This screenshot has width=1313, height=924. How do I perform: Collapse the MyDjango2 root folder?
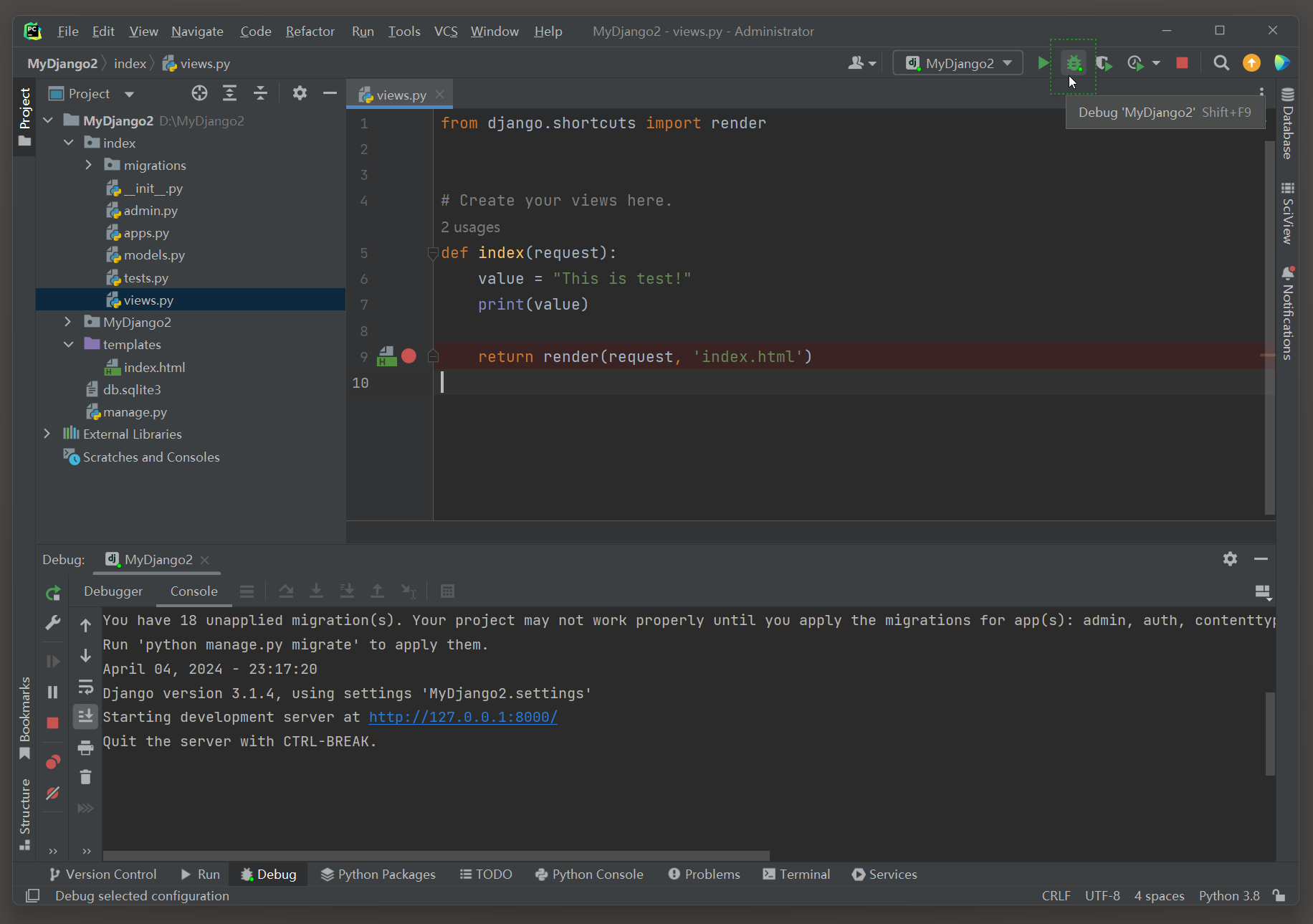(x=48, y=120)
